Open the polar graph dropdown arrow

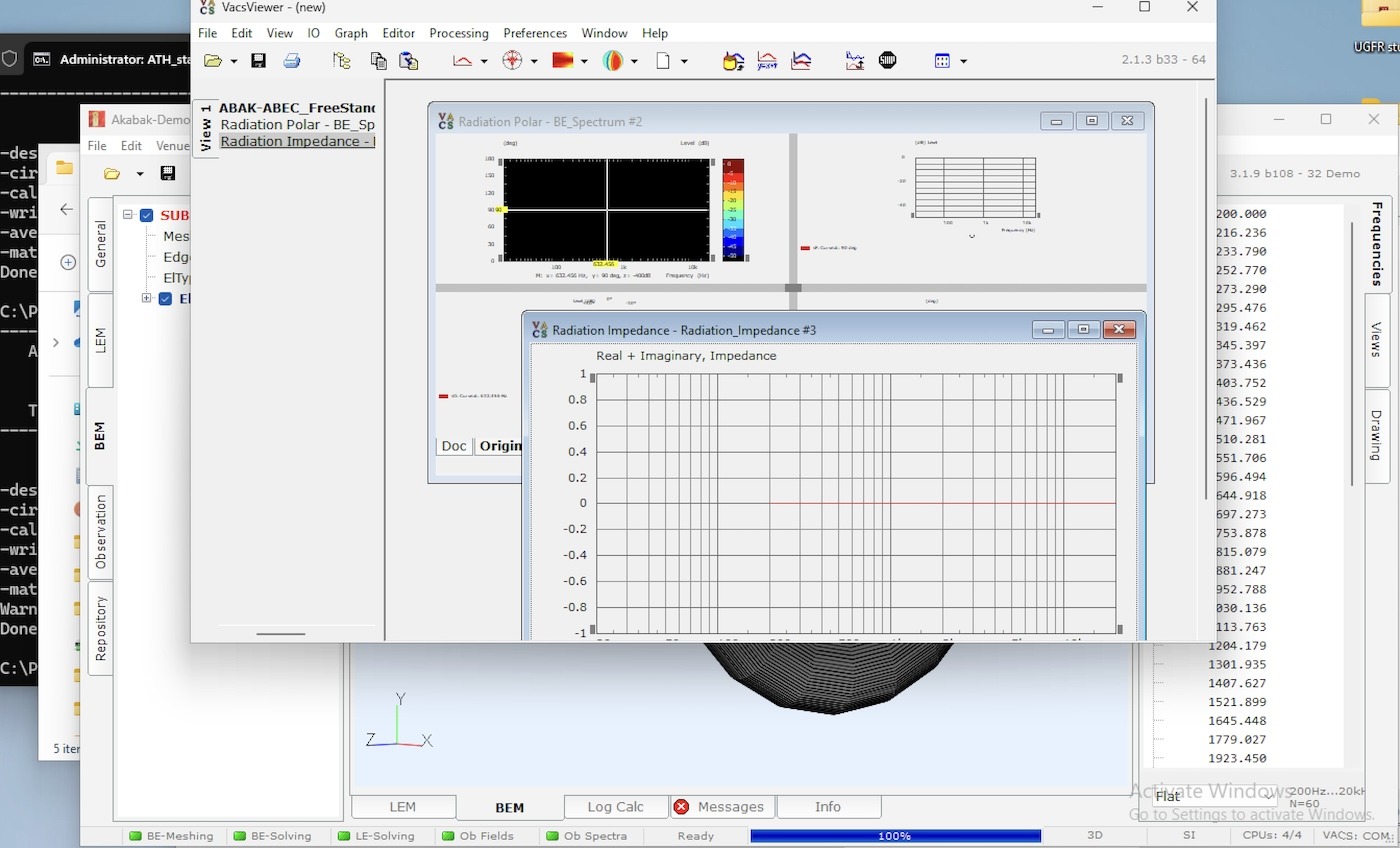[534, 62]
